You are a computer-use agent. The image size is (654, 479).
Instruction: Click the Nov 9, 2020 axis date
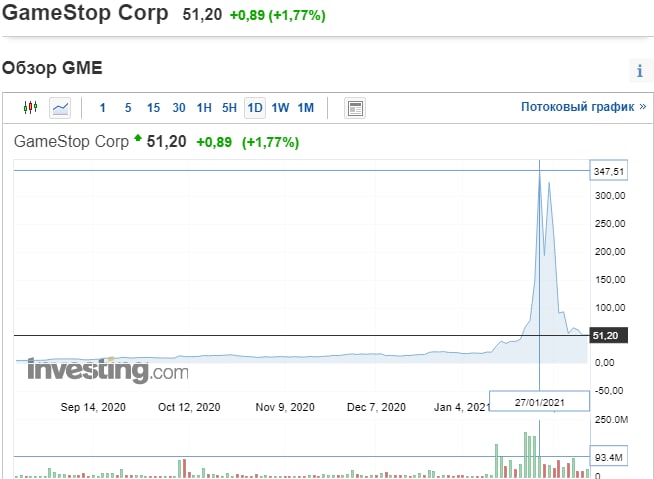pos(285,407)
